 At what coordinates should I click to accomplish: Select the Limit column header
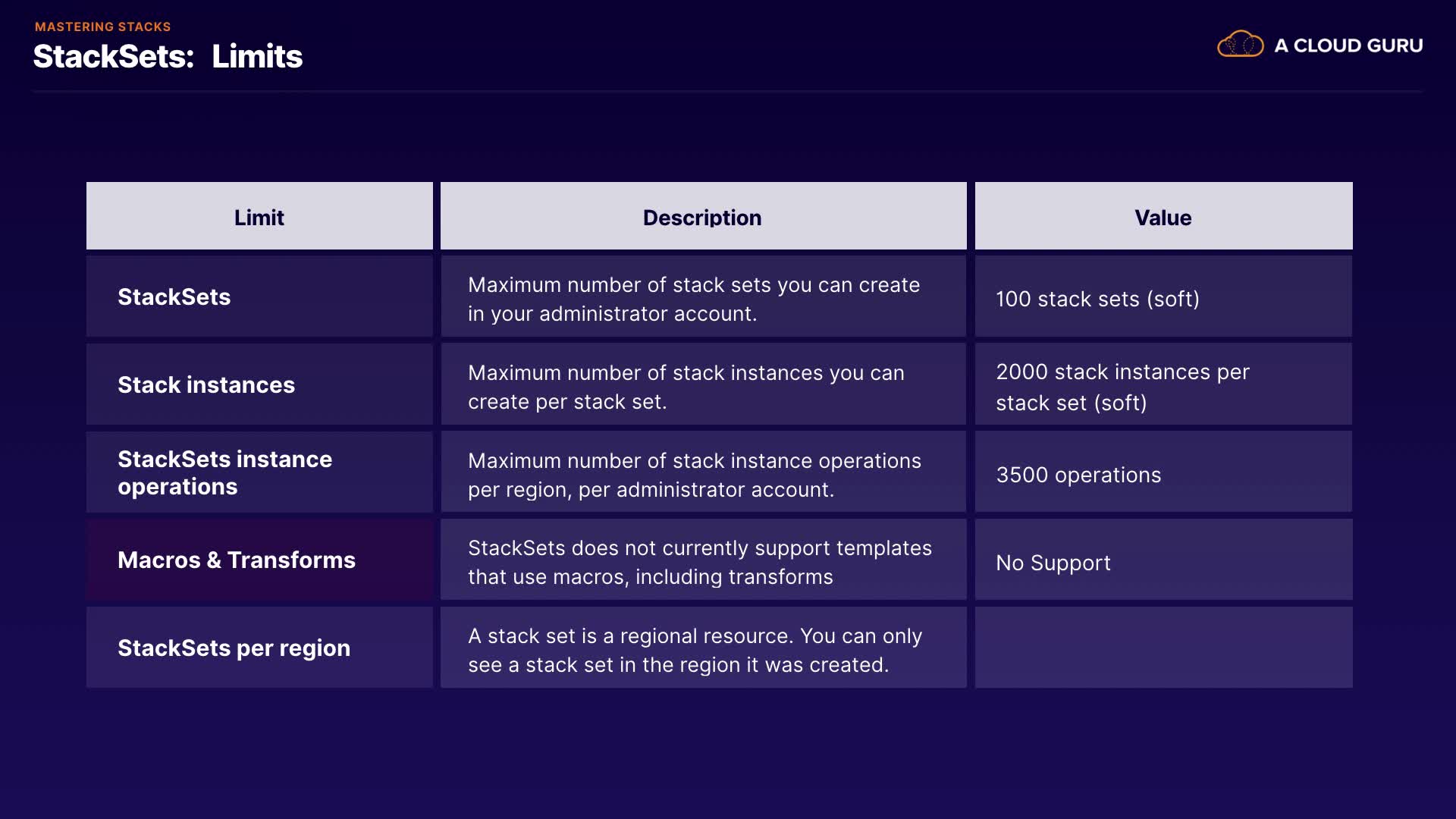[x=259, y=218]
